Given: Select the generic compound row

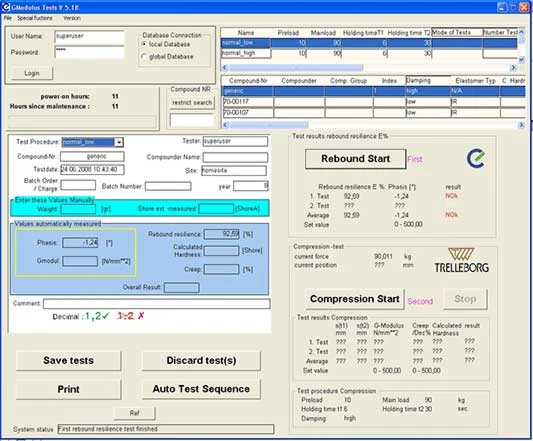Looking at the screenshot, I should coord(374,91).
